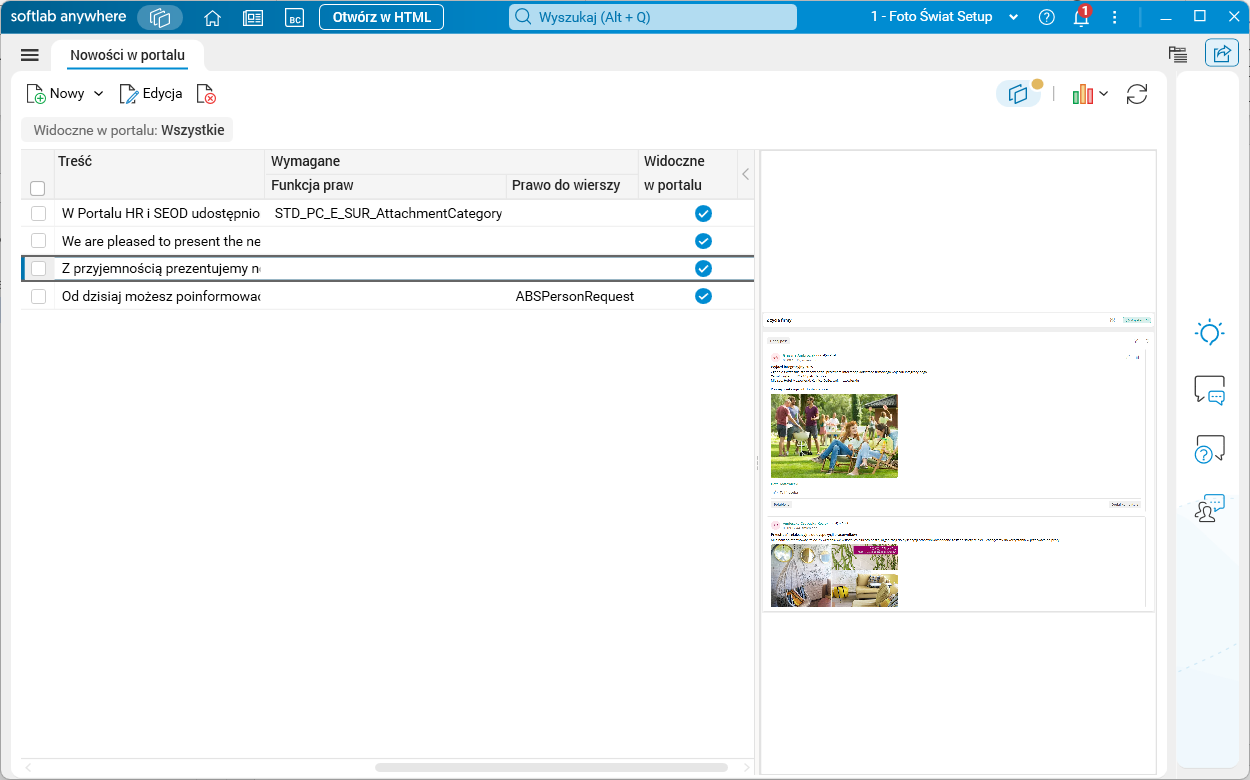
Task: Open the help chat question icon in sidebar
Action: point(1210,449)
